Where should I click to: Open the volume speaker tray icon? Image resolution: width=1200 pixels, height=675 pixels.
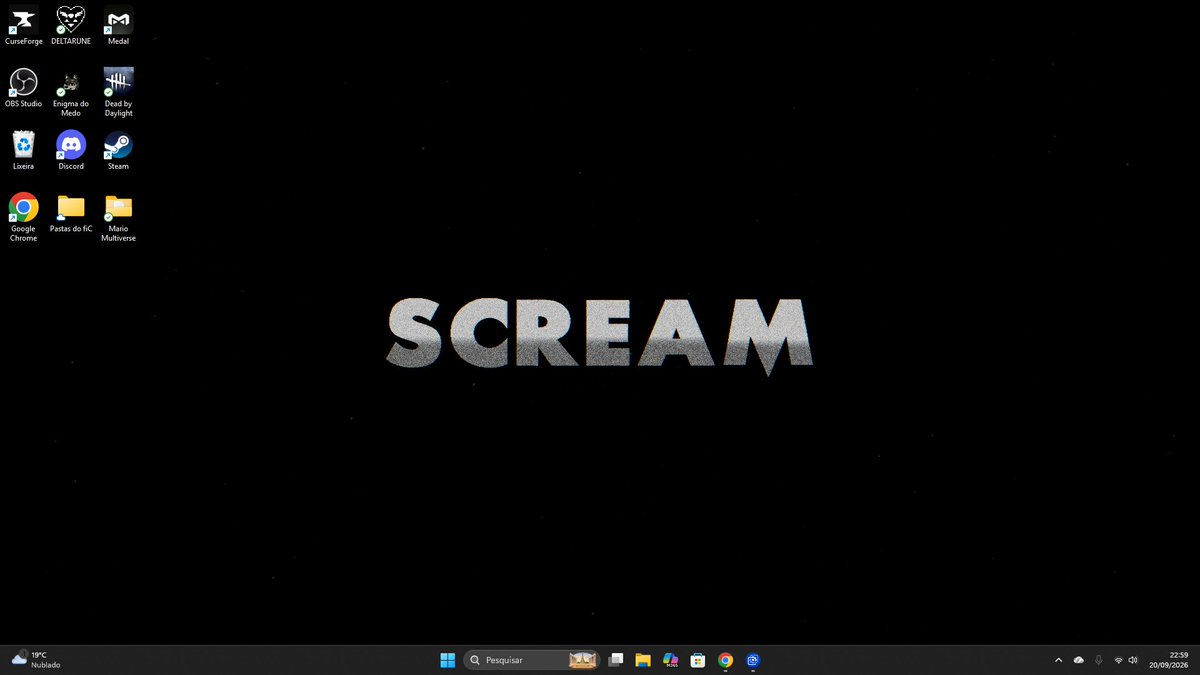point(1133,660)
